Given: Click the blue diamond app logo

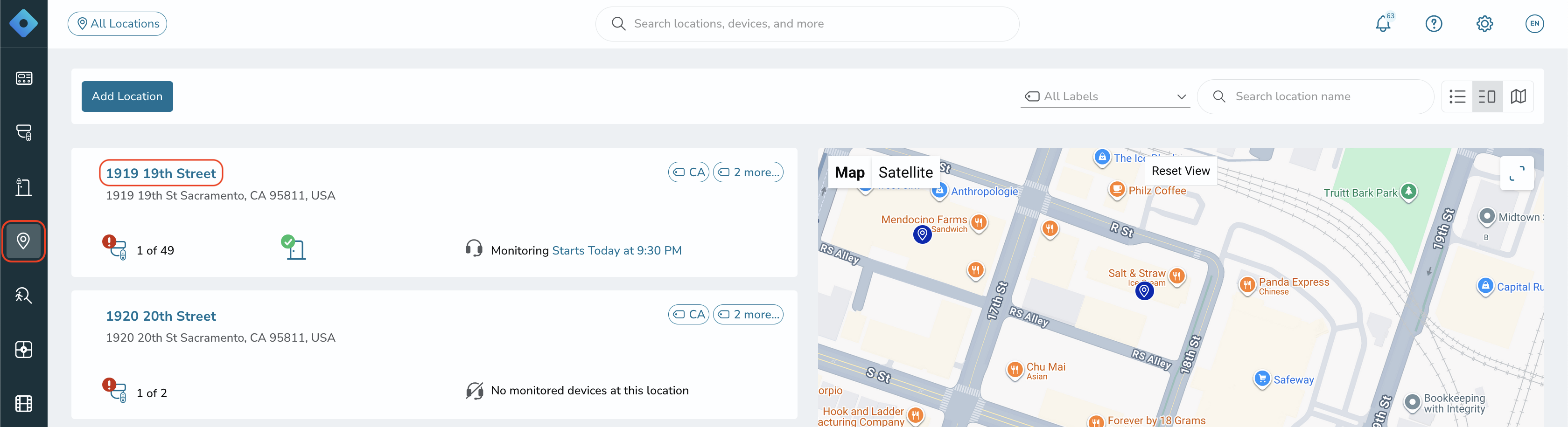Looking at the screenshot, I should (23, 24).
